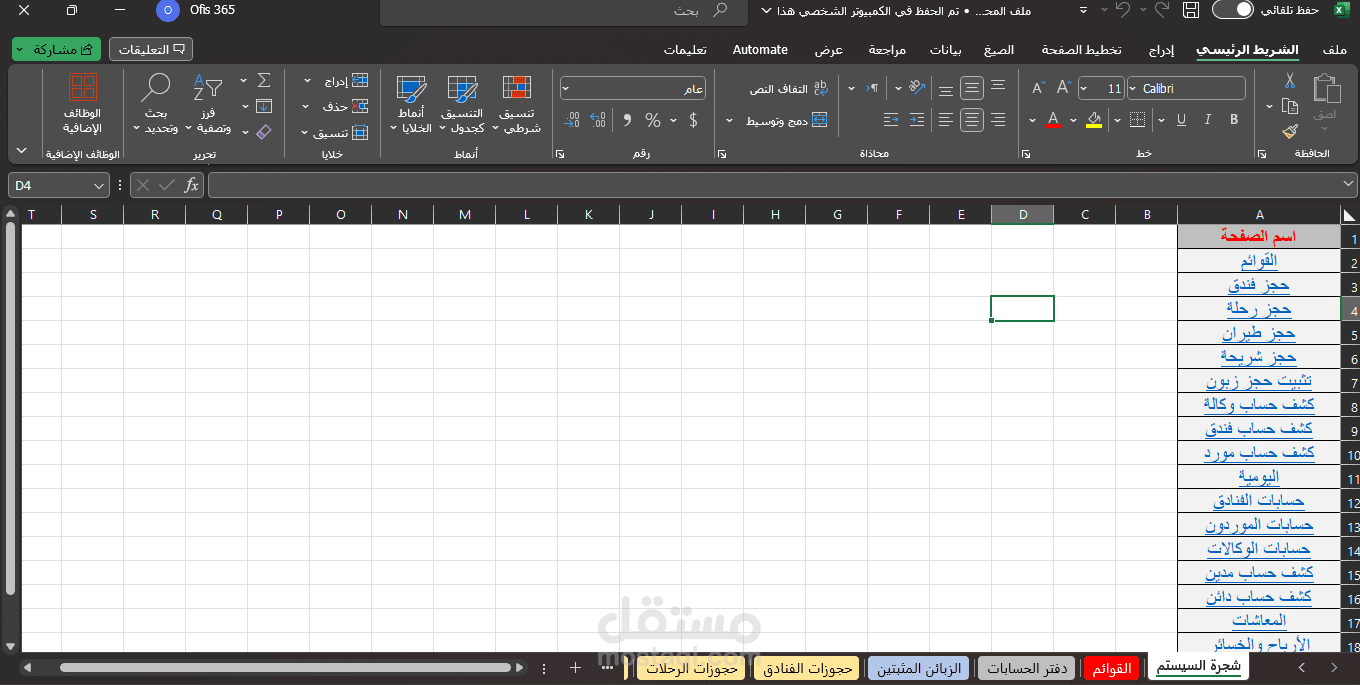The width and height of the screenshot is (1360, 685).
Task: Toggle center horizontal alignment
Action: click(x=972, y=120)
